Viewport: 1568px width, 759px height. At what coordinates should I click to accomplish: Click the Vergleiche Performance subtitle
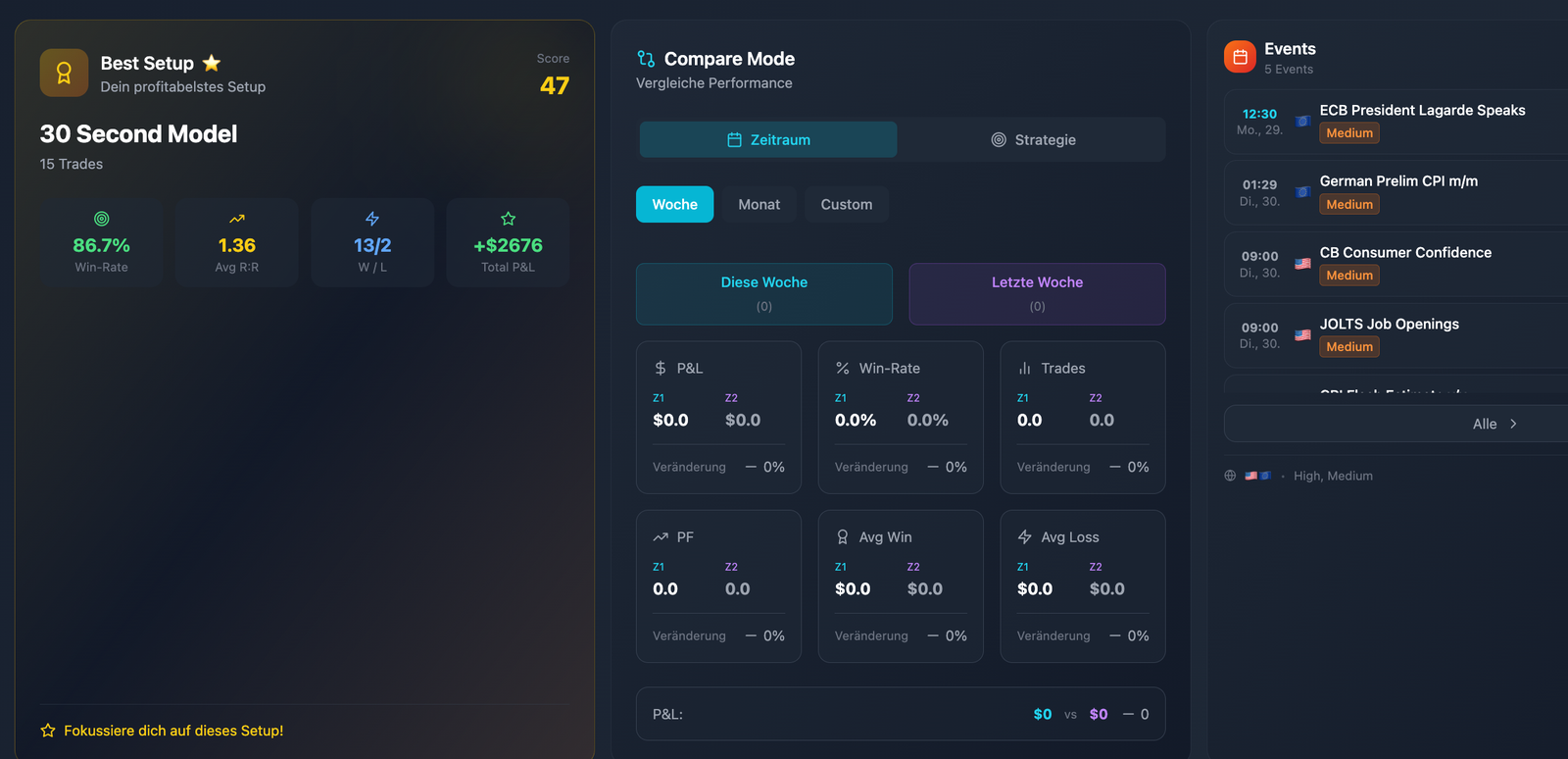pos(714,83)
